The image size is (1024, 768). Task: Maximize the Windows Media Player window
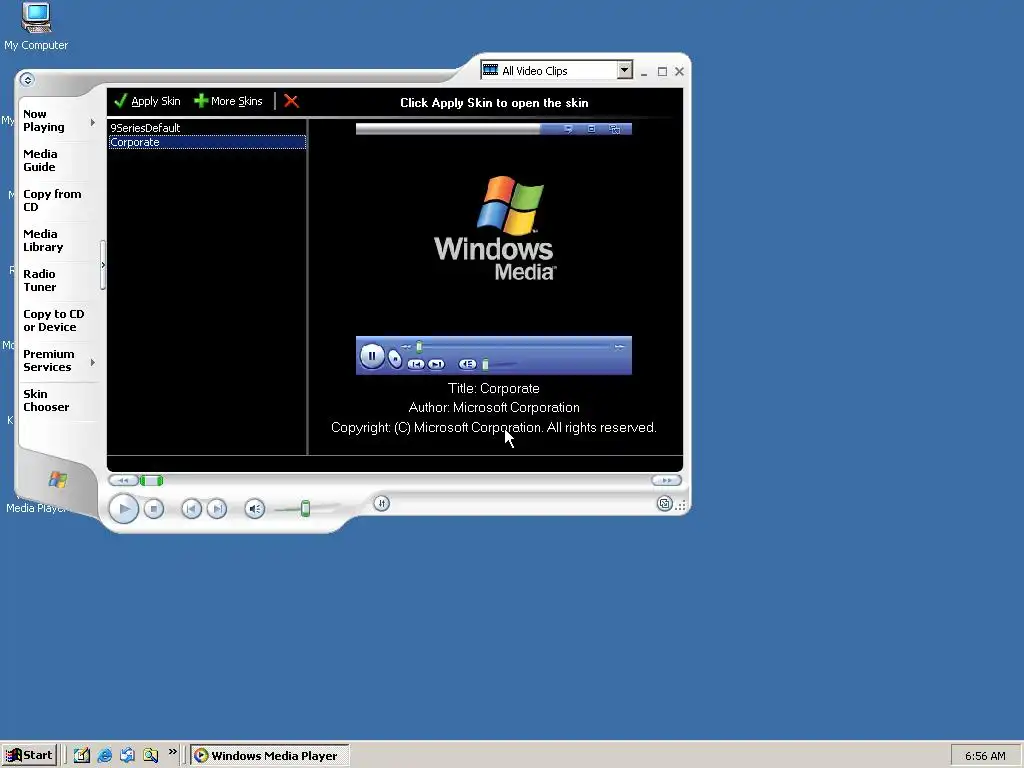pos(662,71)
